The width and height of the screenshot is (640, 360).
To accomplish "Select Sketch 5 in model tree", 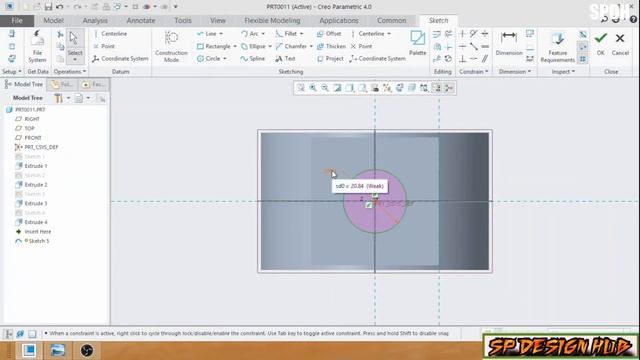I will click(x=32, y=241).
